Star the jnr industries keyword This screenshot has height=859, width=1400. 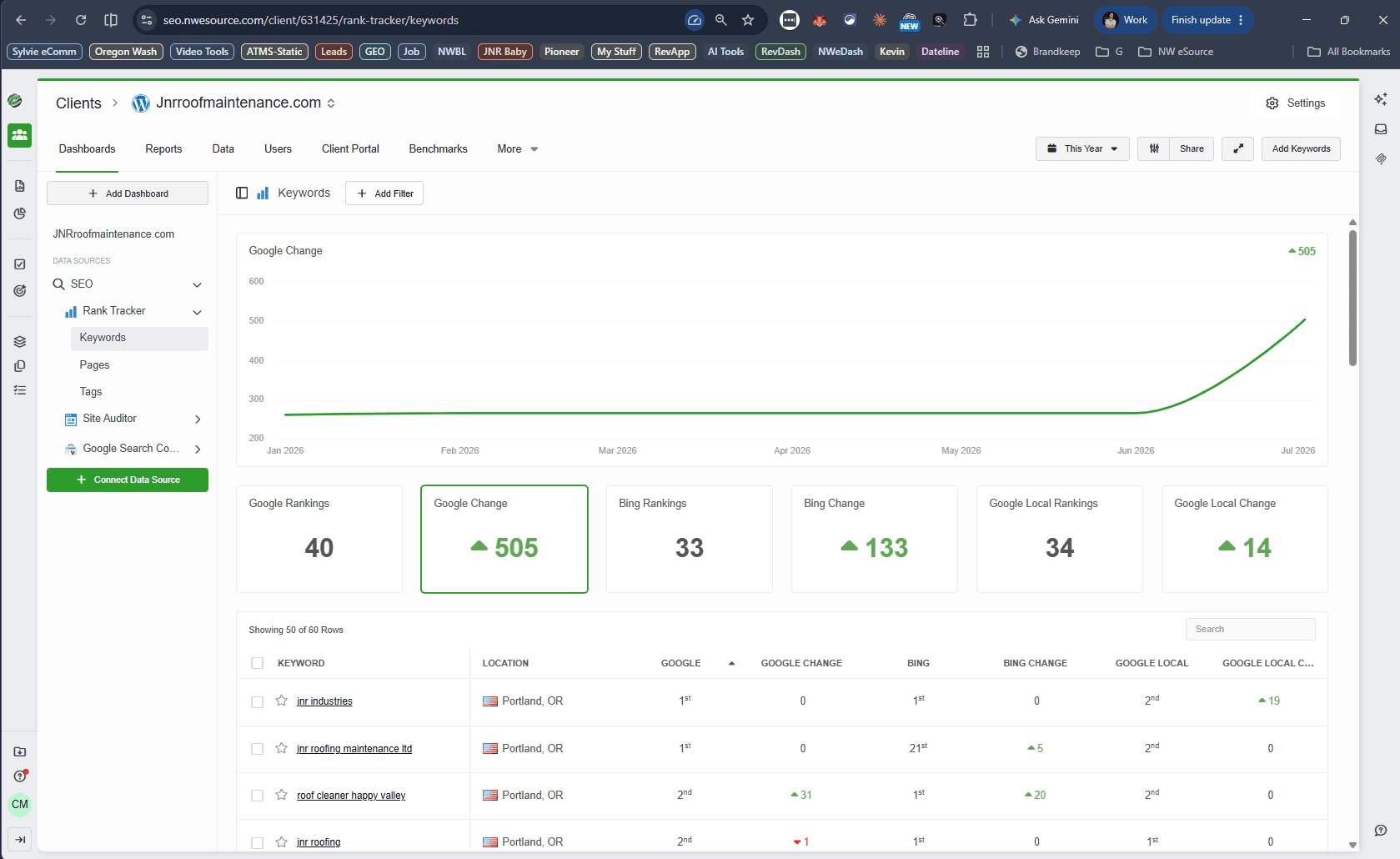coord(282,701)
